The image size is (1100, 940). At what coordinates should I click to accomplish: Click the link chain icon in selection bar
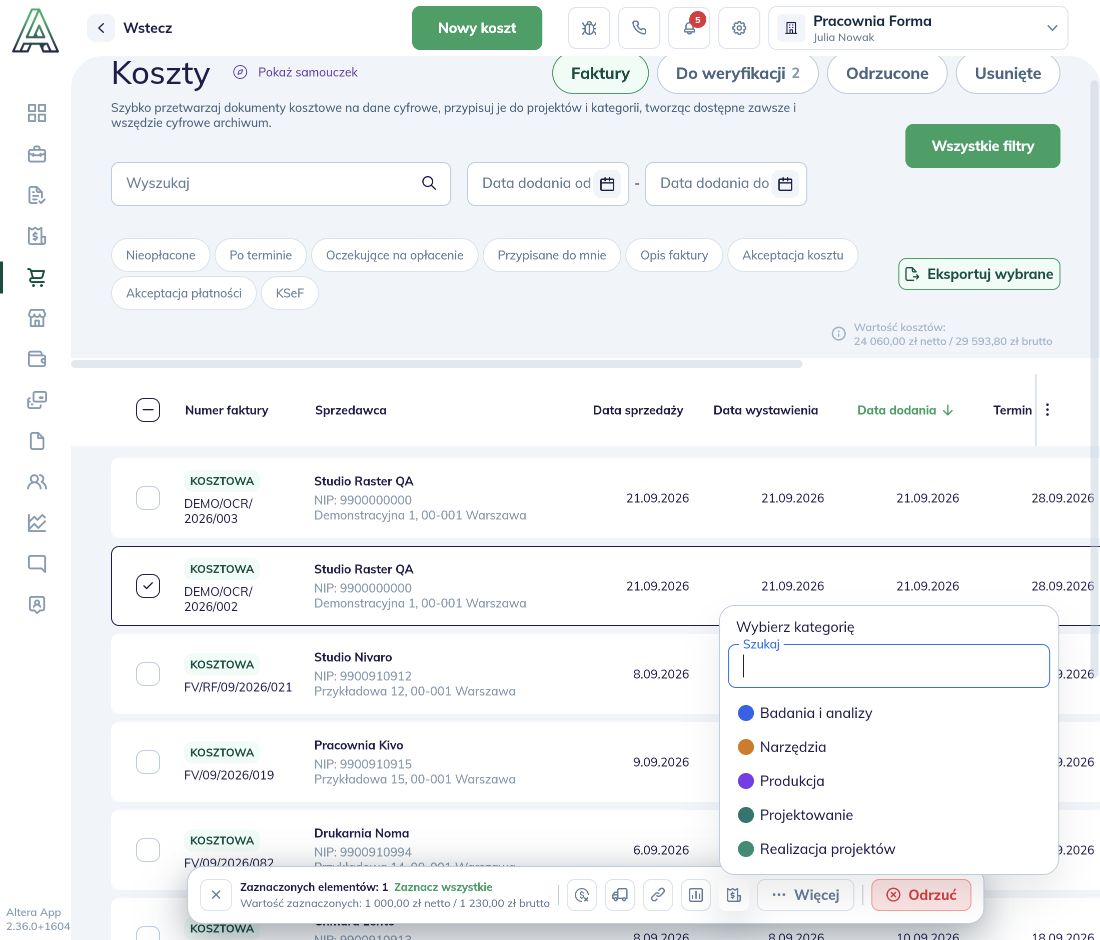tap(657, 894)
